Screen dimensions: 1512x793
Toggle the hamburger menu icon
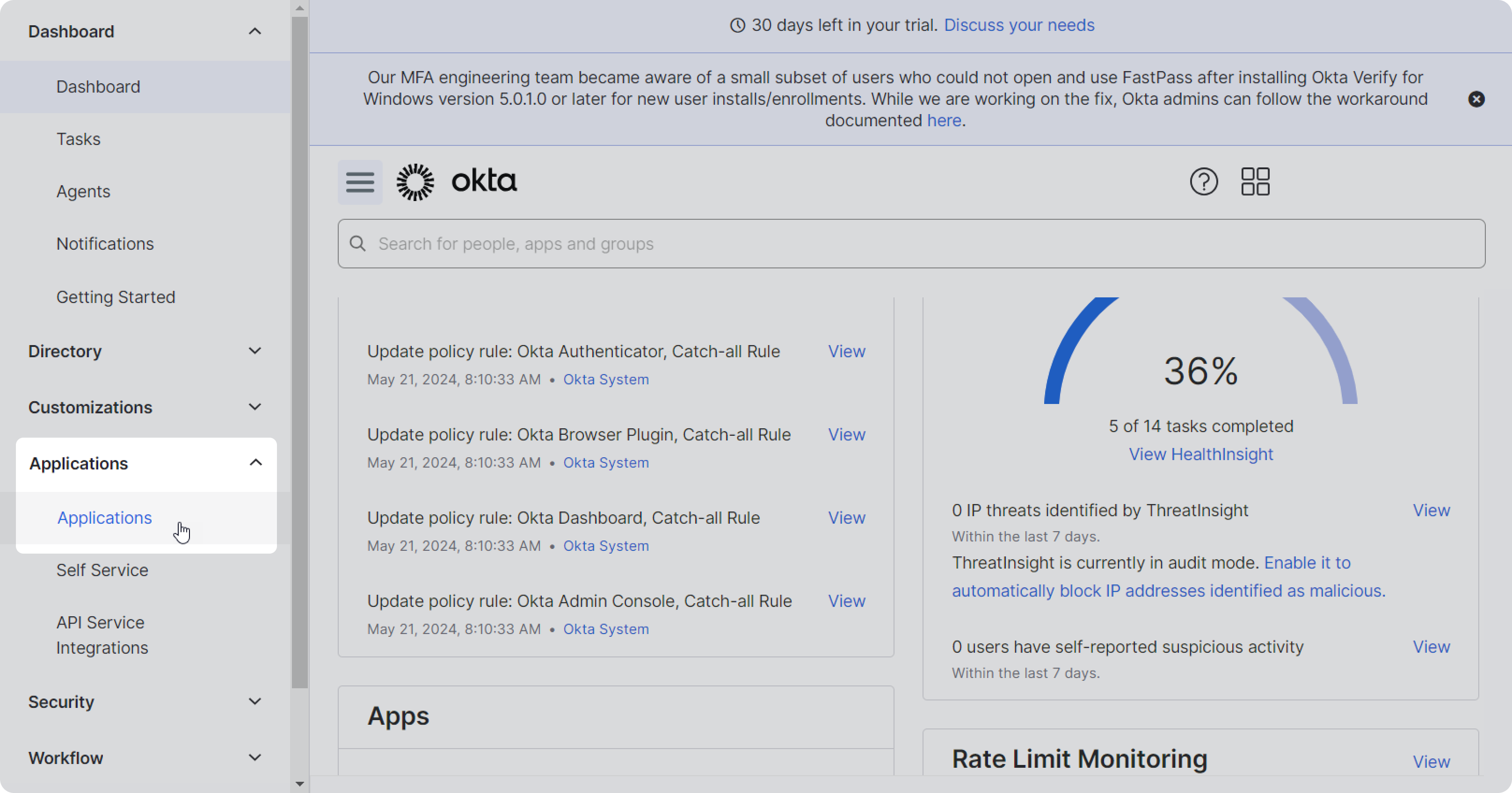(x=360, y=182)
